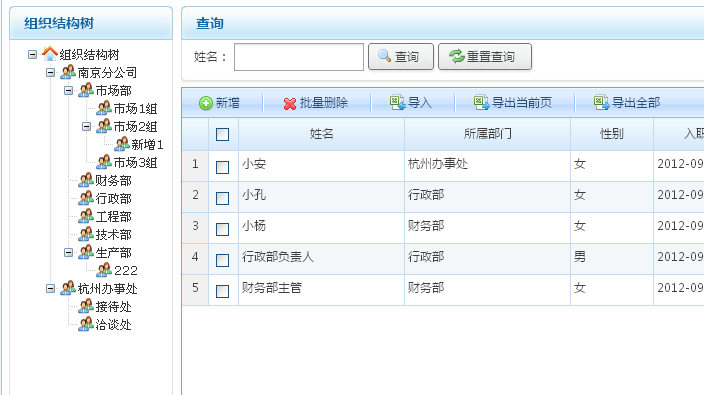The height and width of the screenshot is (395, 704).
Task: Click the people icon beside 新增1
Action: [122, 144]
